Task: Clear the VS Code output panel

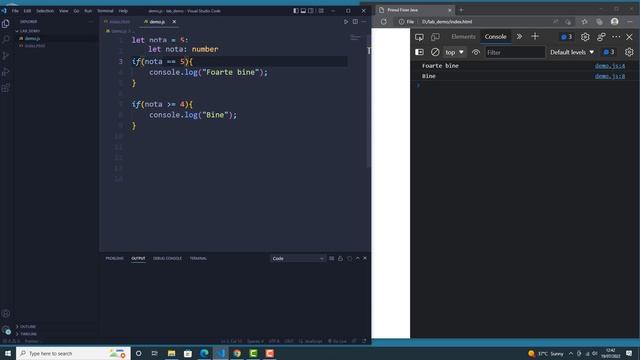Action: click(331, 258)
